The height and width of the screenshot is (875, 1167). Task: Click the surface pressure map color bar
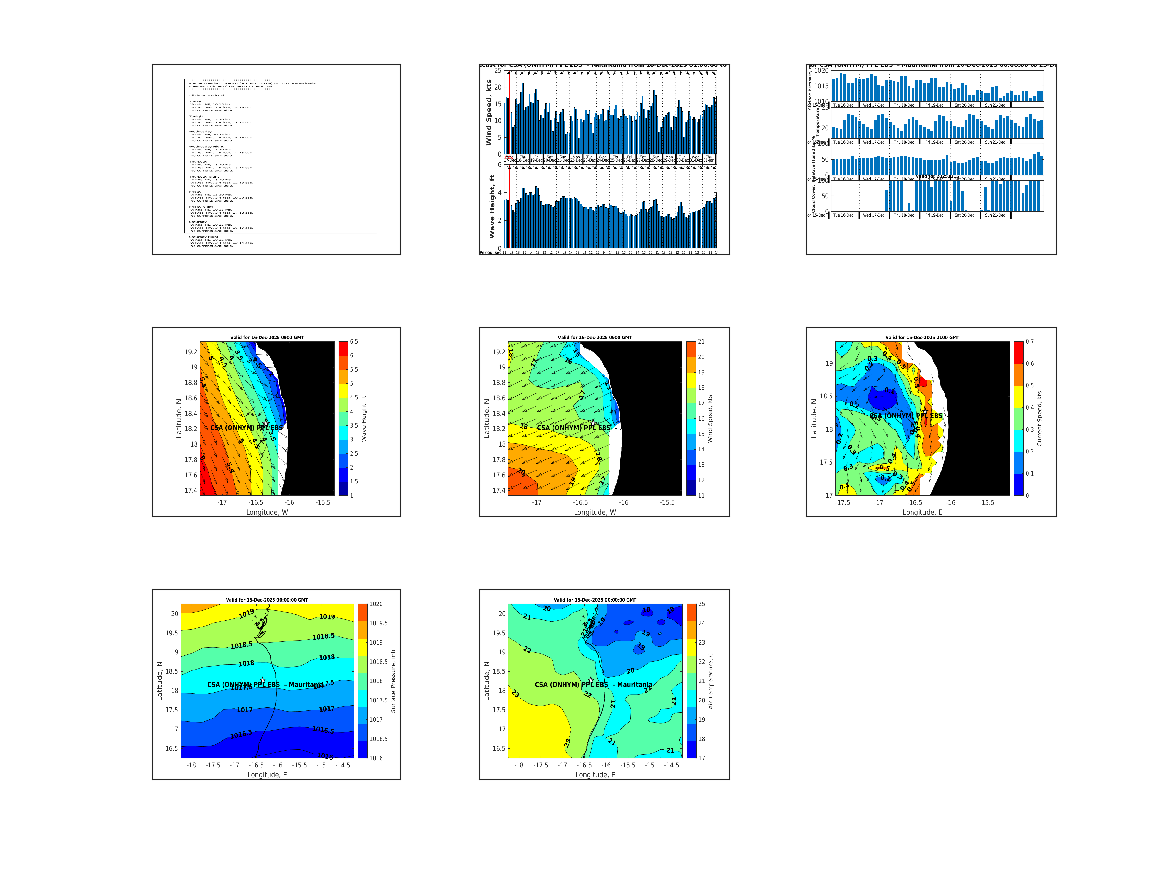point(363,680)
